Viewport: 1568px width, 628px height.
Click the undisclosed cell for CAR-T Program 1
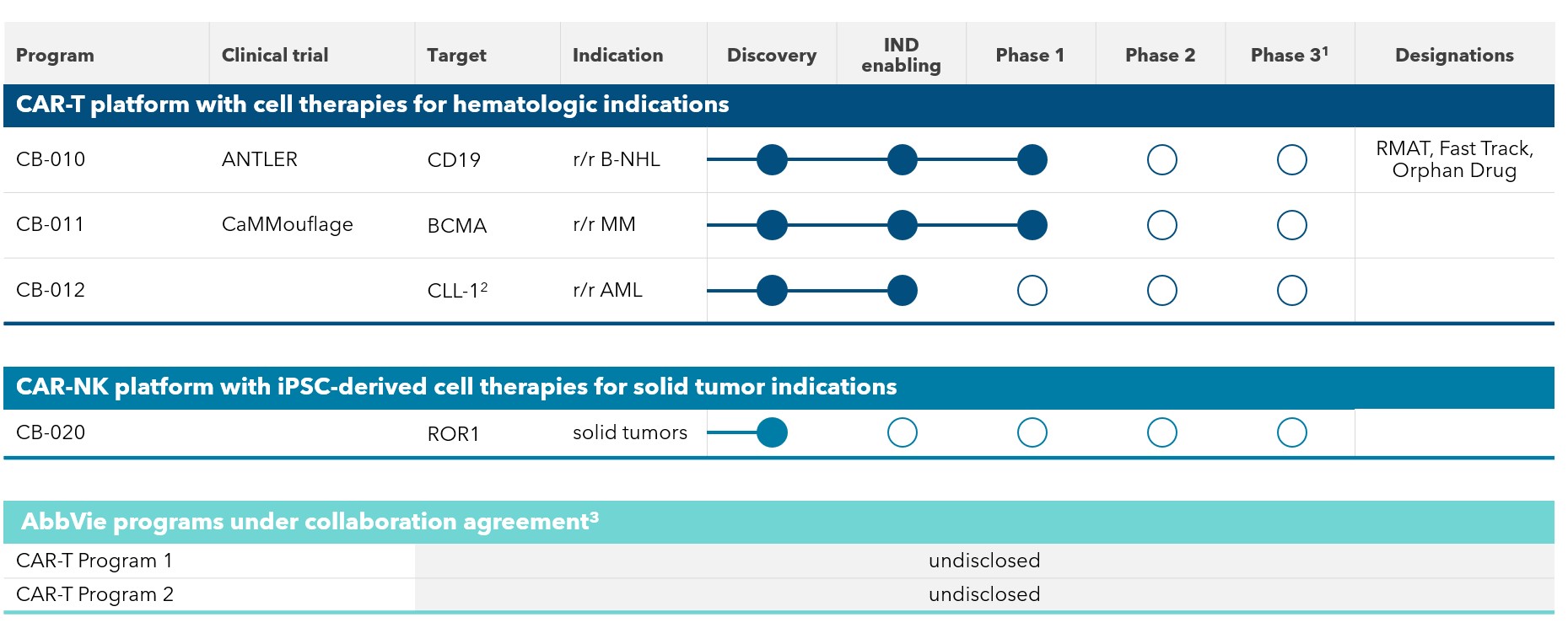983,561
